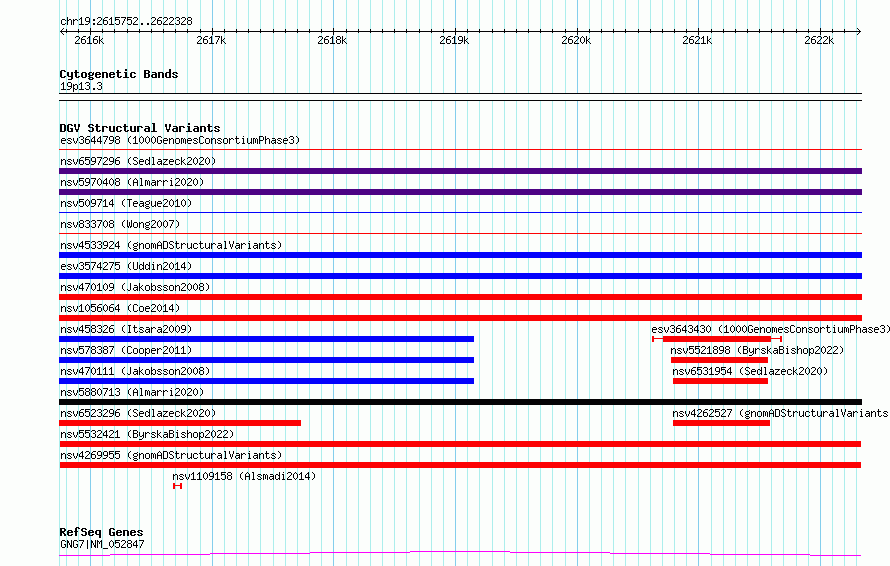The width and height of the screenshot is (890, 566).
Task: Click the 2616k ruler tick label
Action: click(89, 40)
